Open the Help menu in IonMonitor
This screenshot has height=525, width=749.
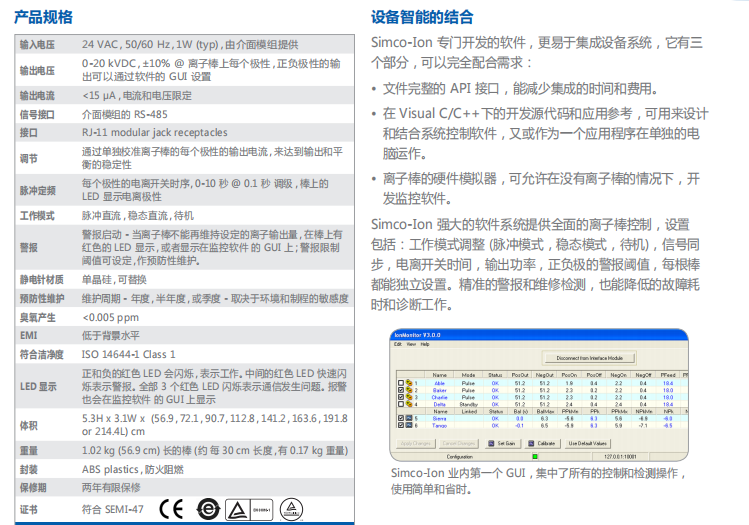click(425, 344)
